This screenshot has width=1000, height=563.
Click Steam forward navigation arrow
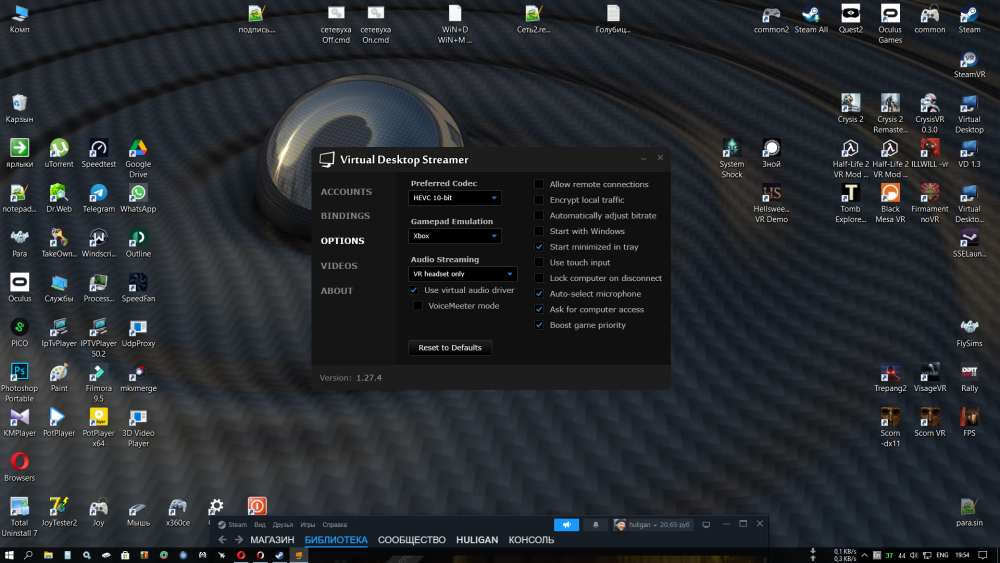coord(239,540)
